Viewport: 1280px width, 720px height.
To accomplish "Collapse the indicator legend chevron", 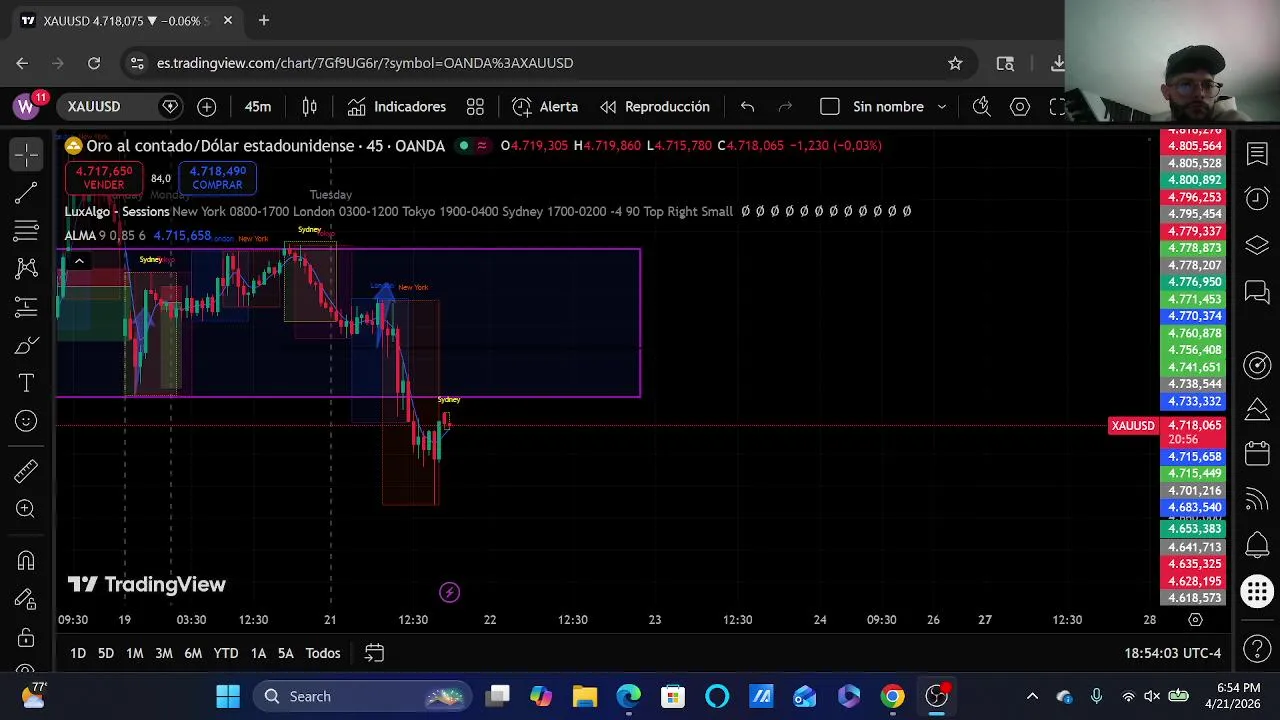I will 78,261.
